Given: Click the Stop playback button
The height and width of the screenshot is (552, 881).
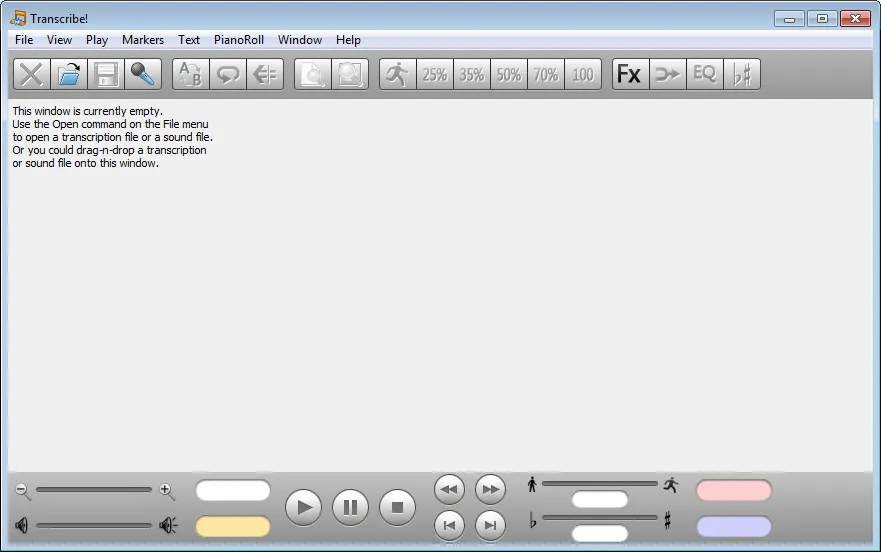Looking at the screenshot, I should click(x=397, y=508).
